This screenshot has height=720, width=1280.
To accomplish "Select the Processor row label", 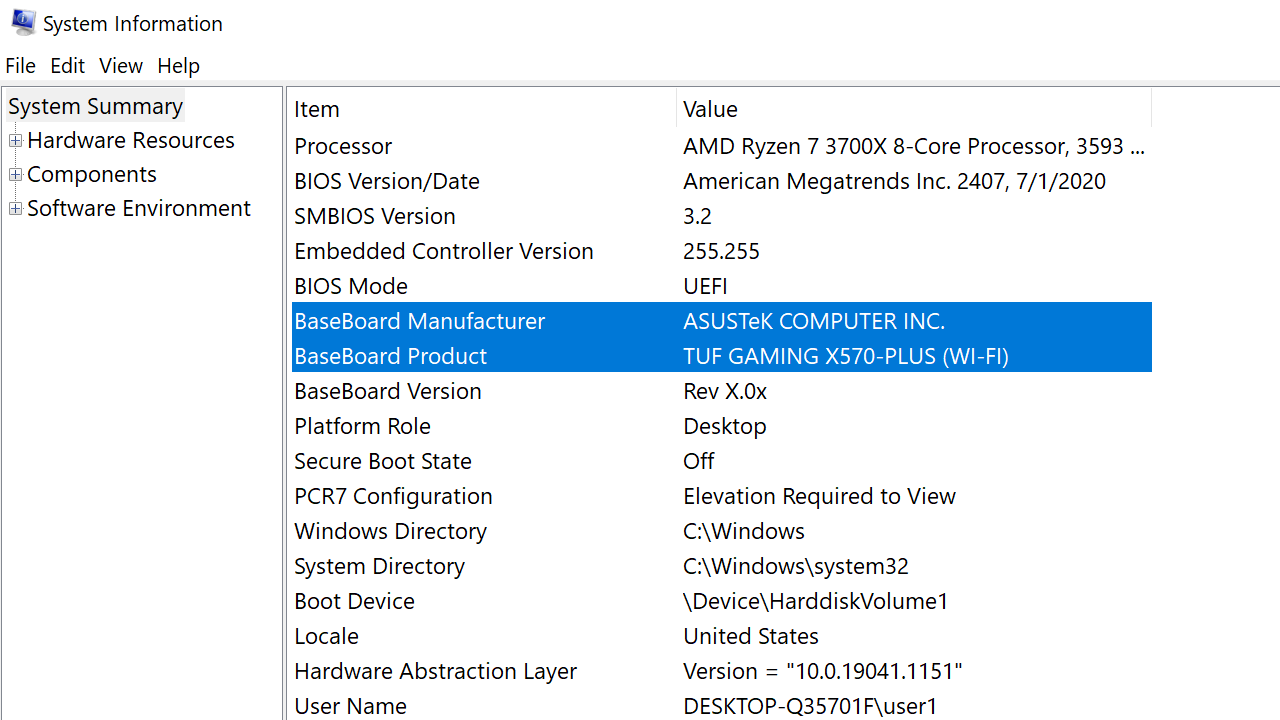I will pos(343,146).
